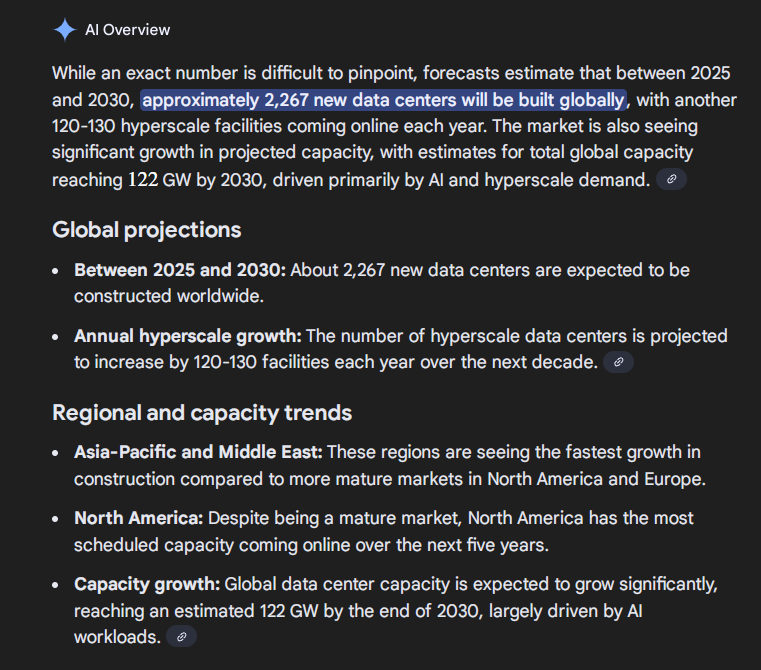Click the AI Overview sparkle icon
This screenshot has width=761, height=670.
(65, 30)
